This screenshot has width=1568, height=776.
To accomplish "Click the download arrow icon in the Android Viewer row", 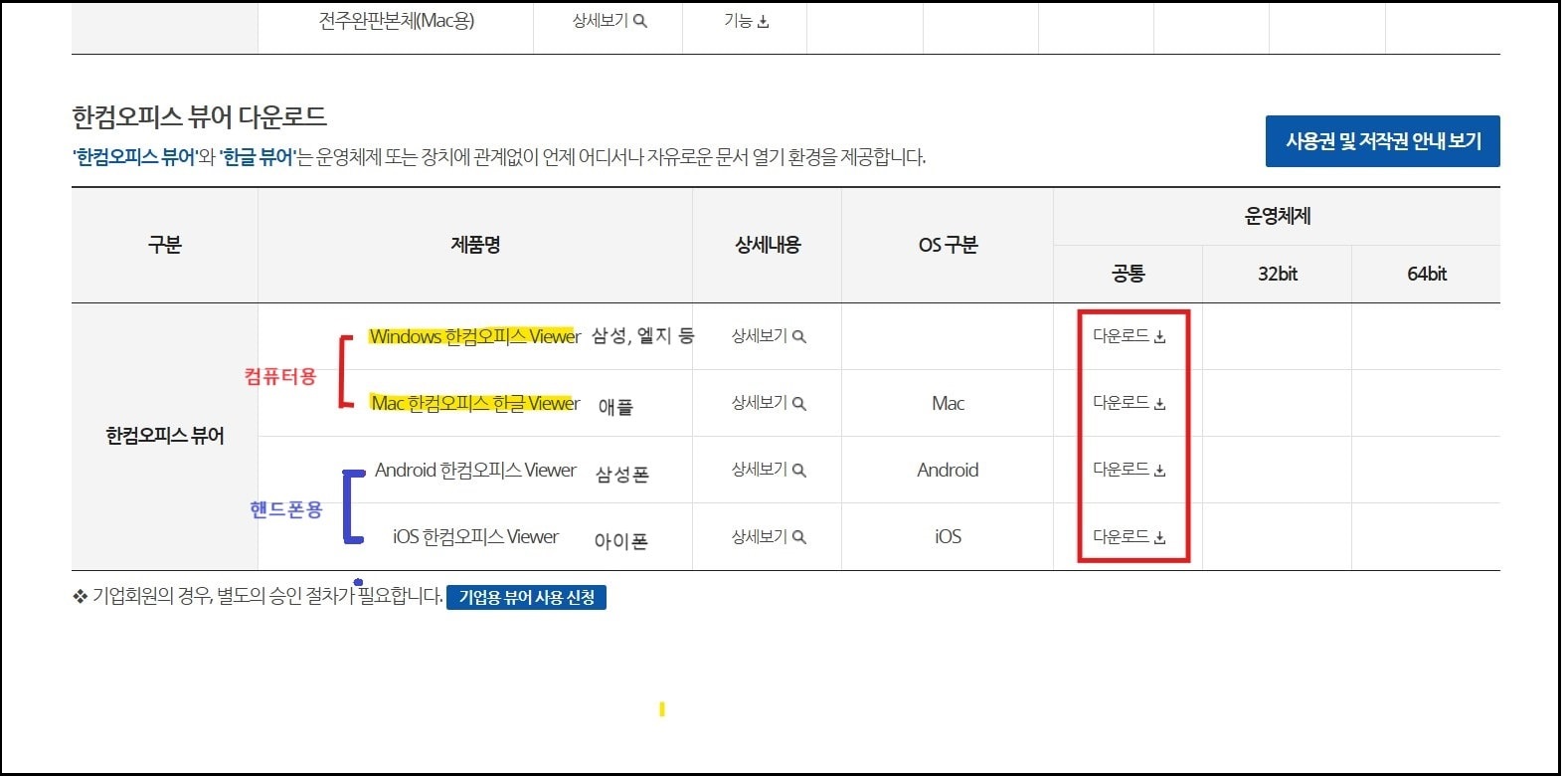I will [1159, 471].
